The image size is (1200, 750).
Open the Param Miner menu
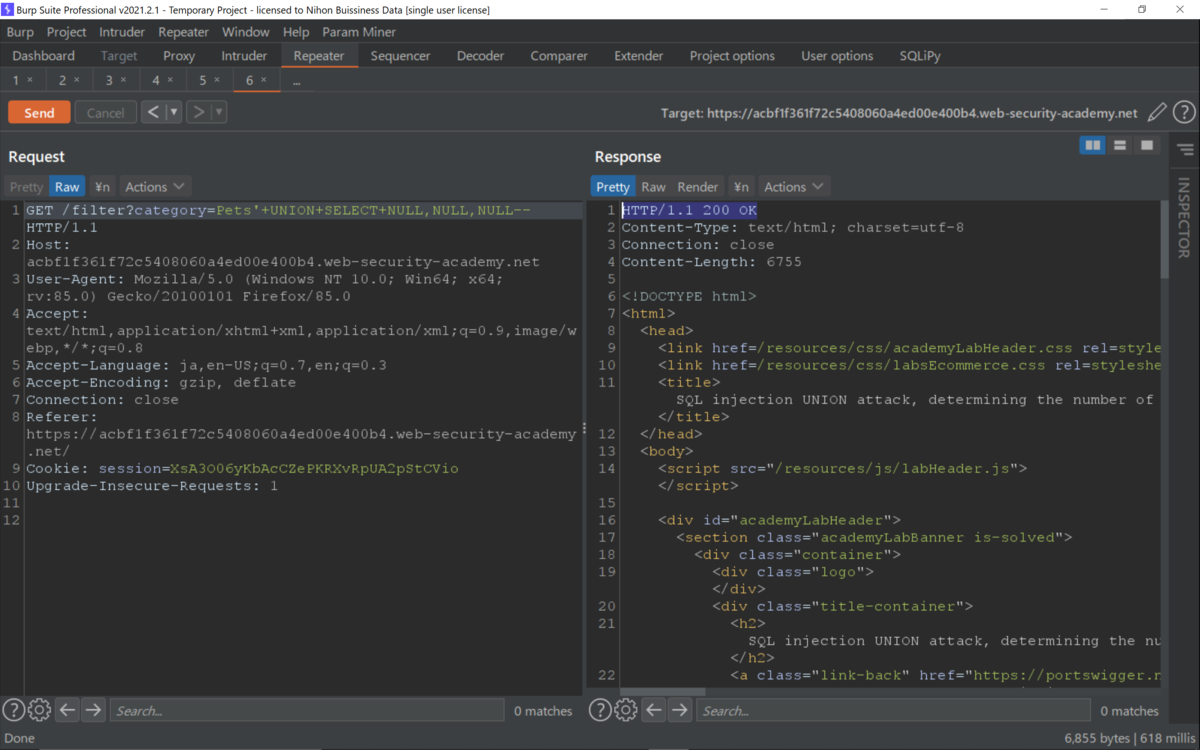pos(359,32)
